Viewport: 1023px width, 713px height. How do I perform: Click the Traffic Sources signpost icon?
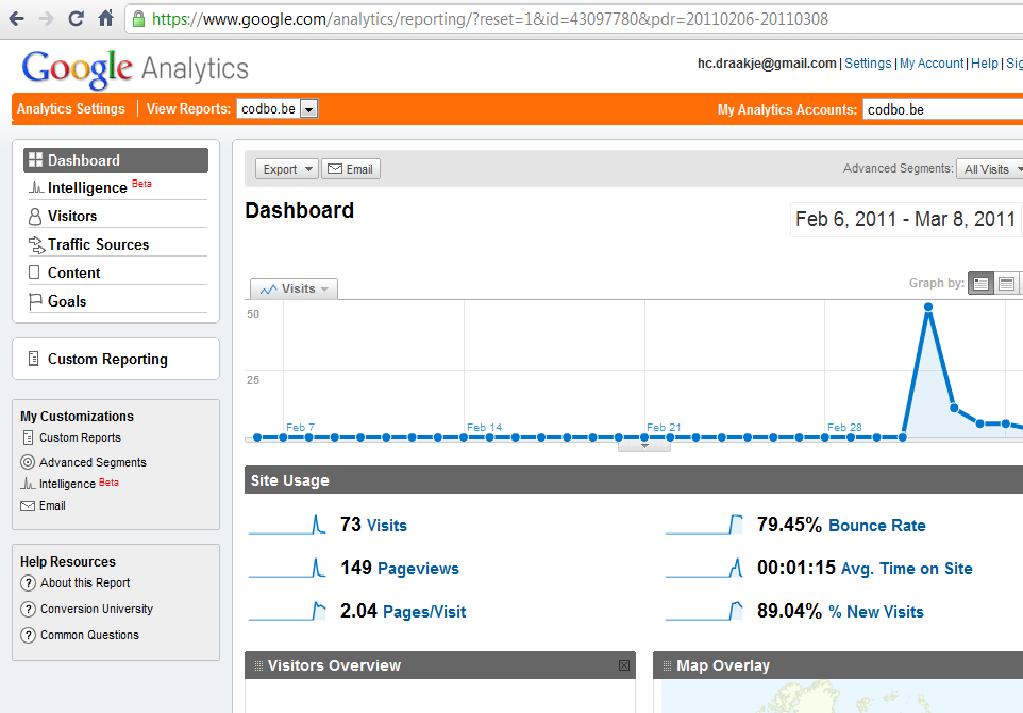coord(36,245)
